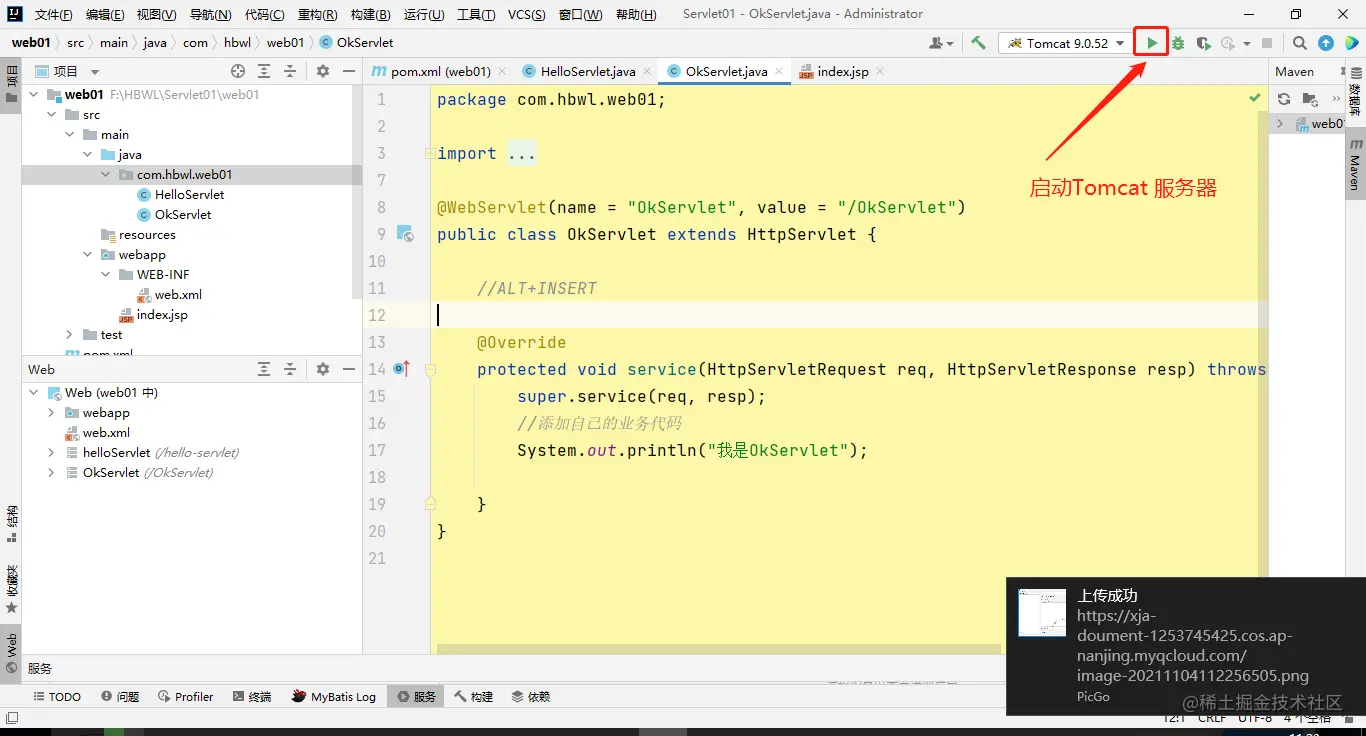Open the 依赖 dependencies tool window
The height and width of the screenshot is (736, 1366).
coord(531,697)
